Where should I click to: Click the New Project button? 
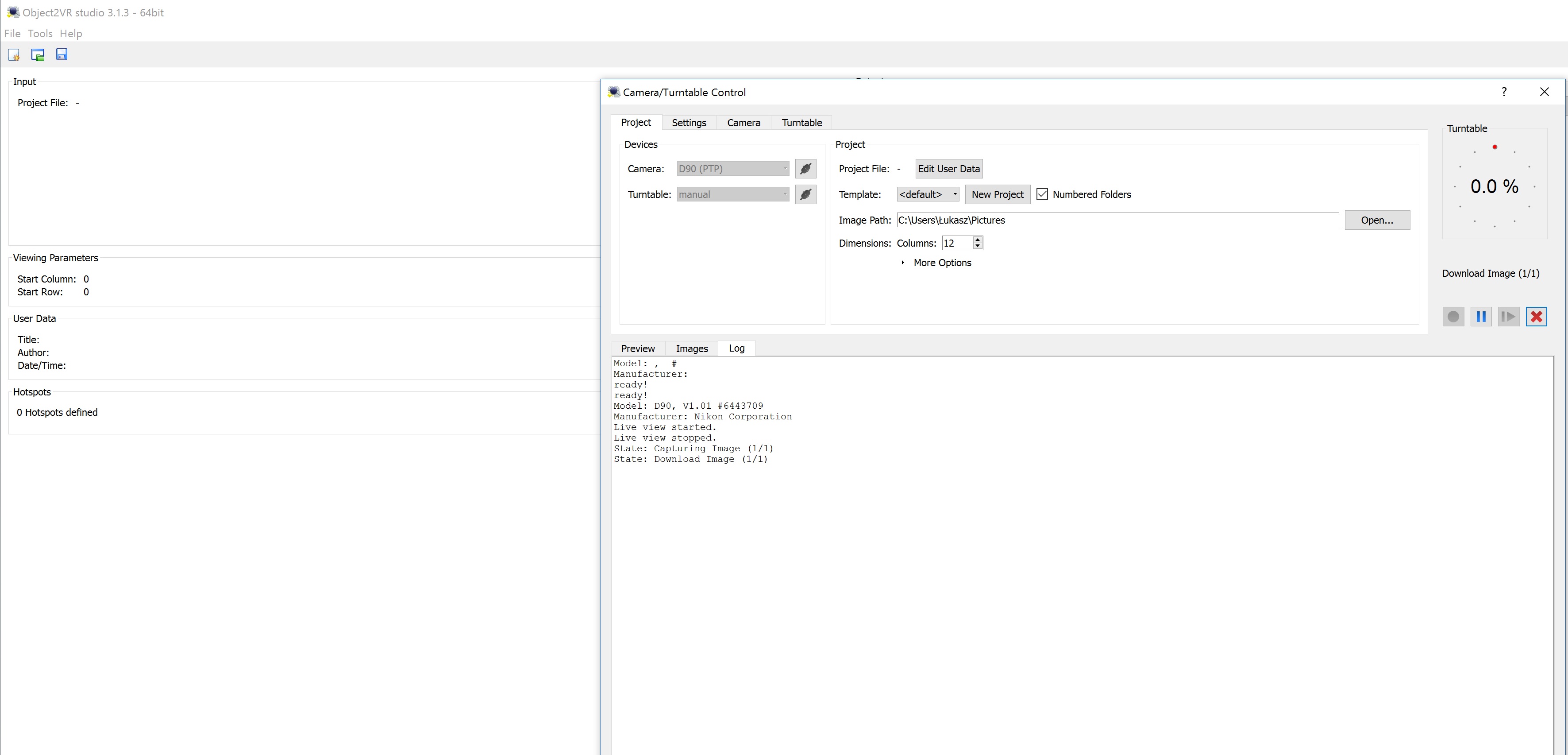pyautogui.click(x=998, y=194)
